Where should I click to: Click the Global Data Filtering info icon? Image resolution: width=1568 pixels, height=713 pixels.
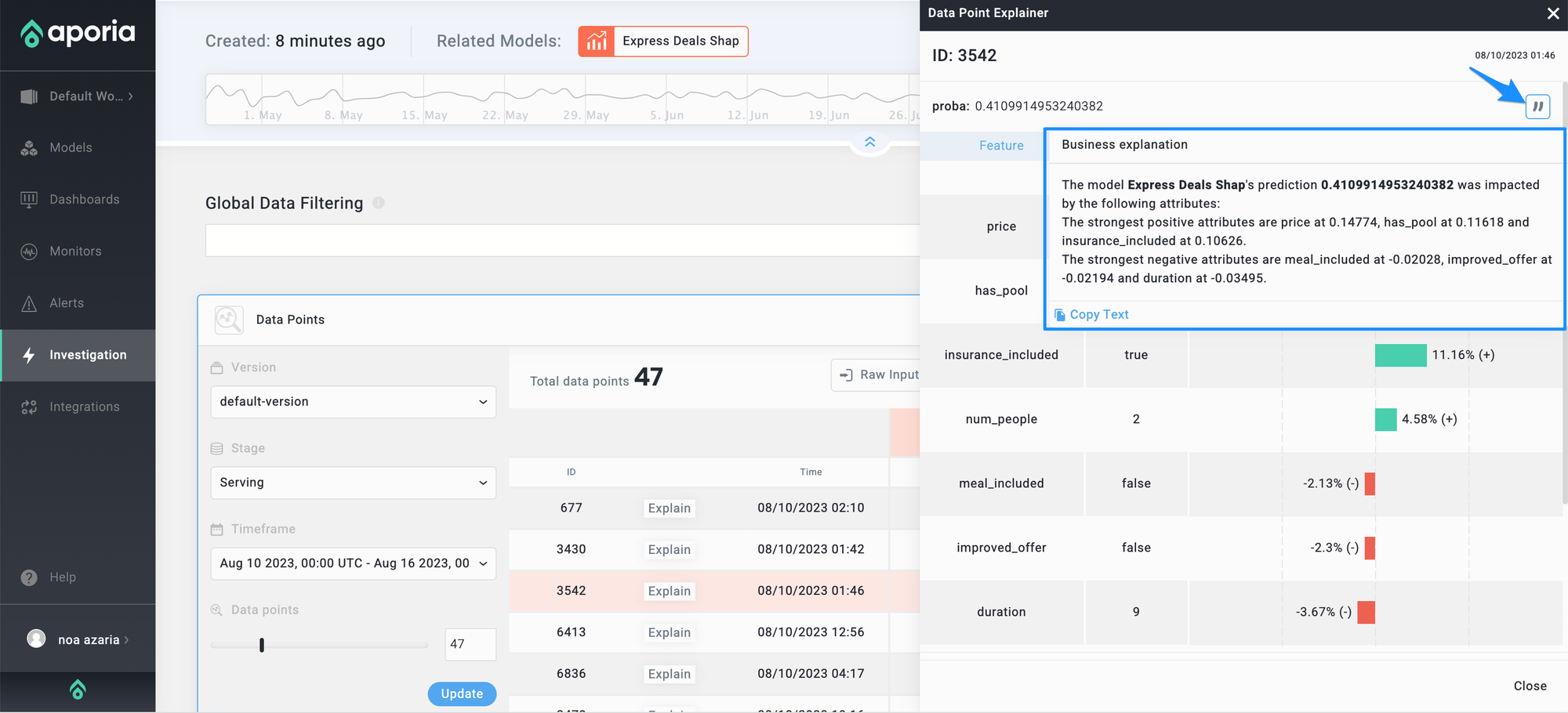(379, 203)
